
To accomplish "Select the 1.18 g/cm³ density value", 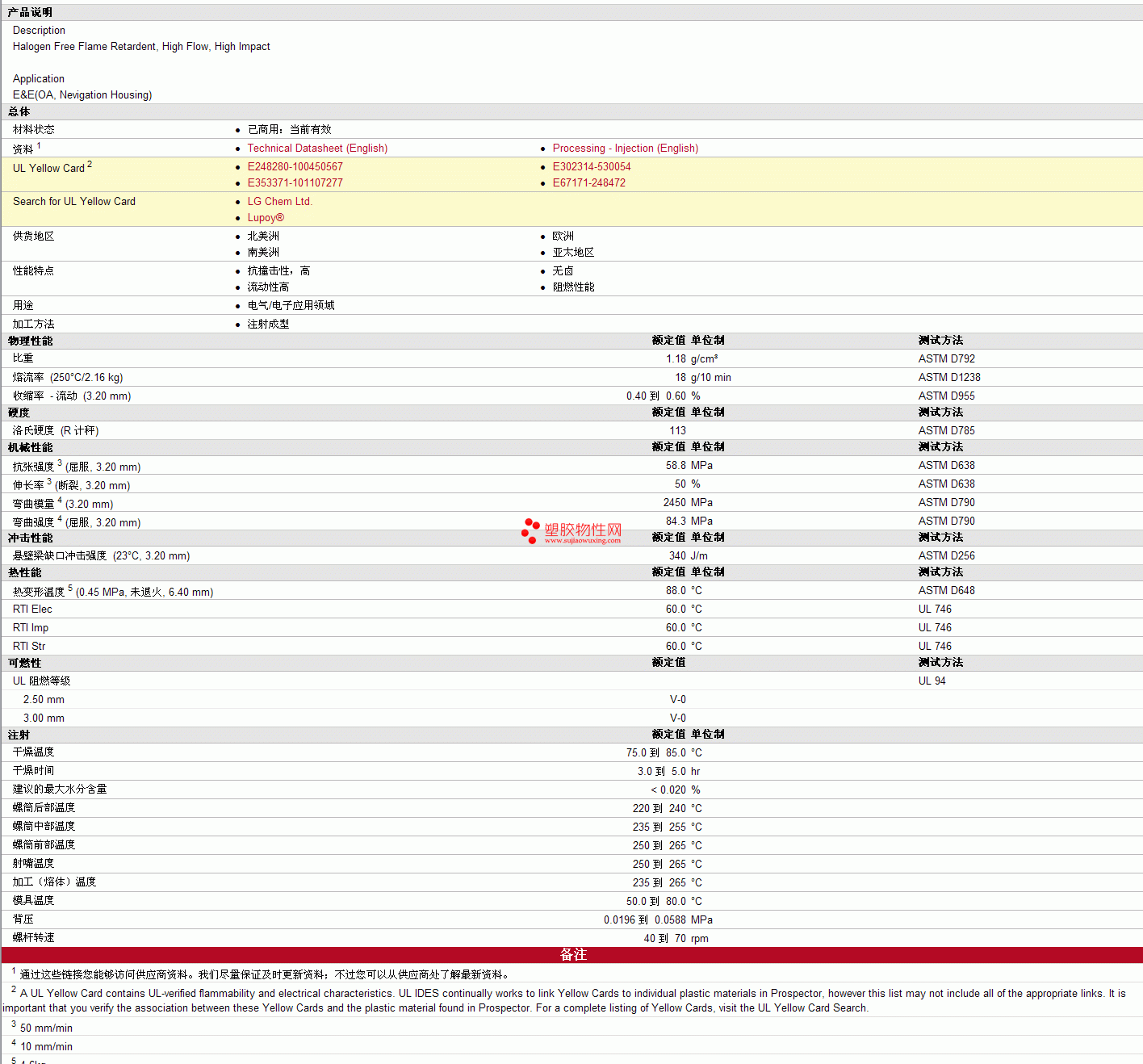I will (692, 359).
